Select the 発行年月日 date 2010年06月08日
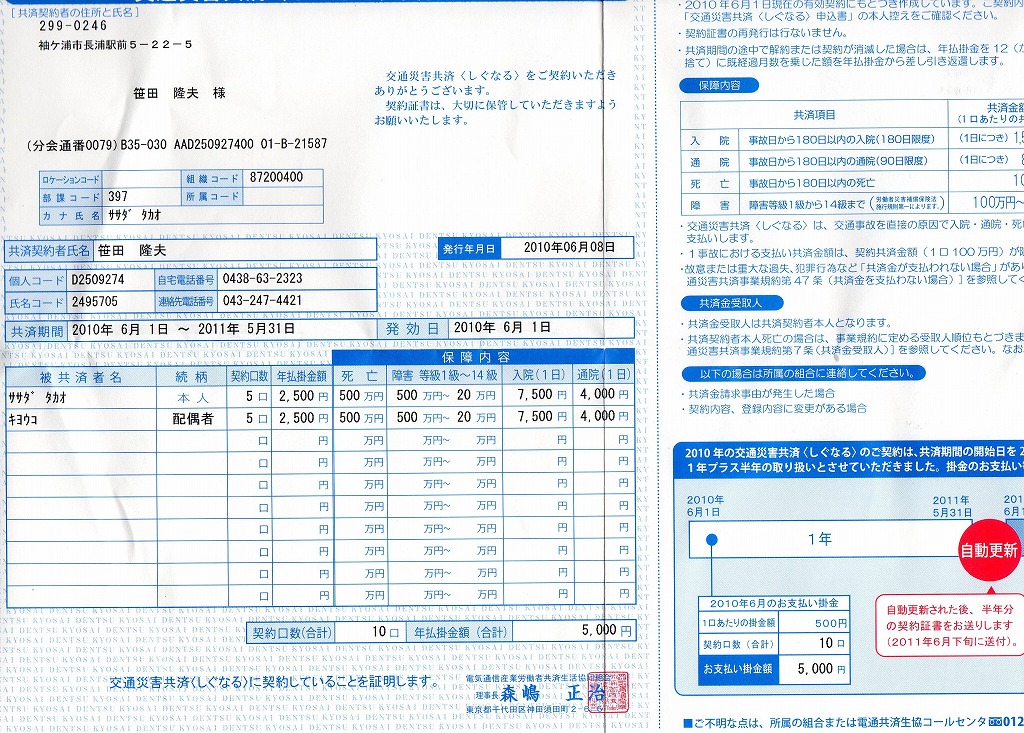Viewport: 1024px width, 733px height. pos(569,247)
